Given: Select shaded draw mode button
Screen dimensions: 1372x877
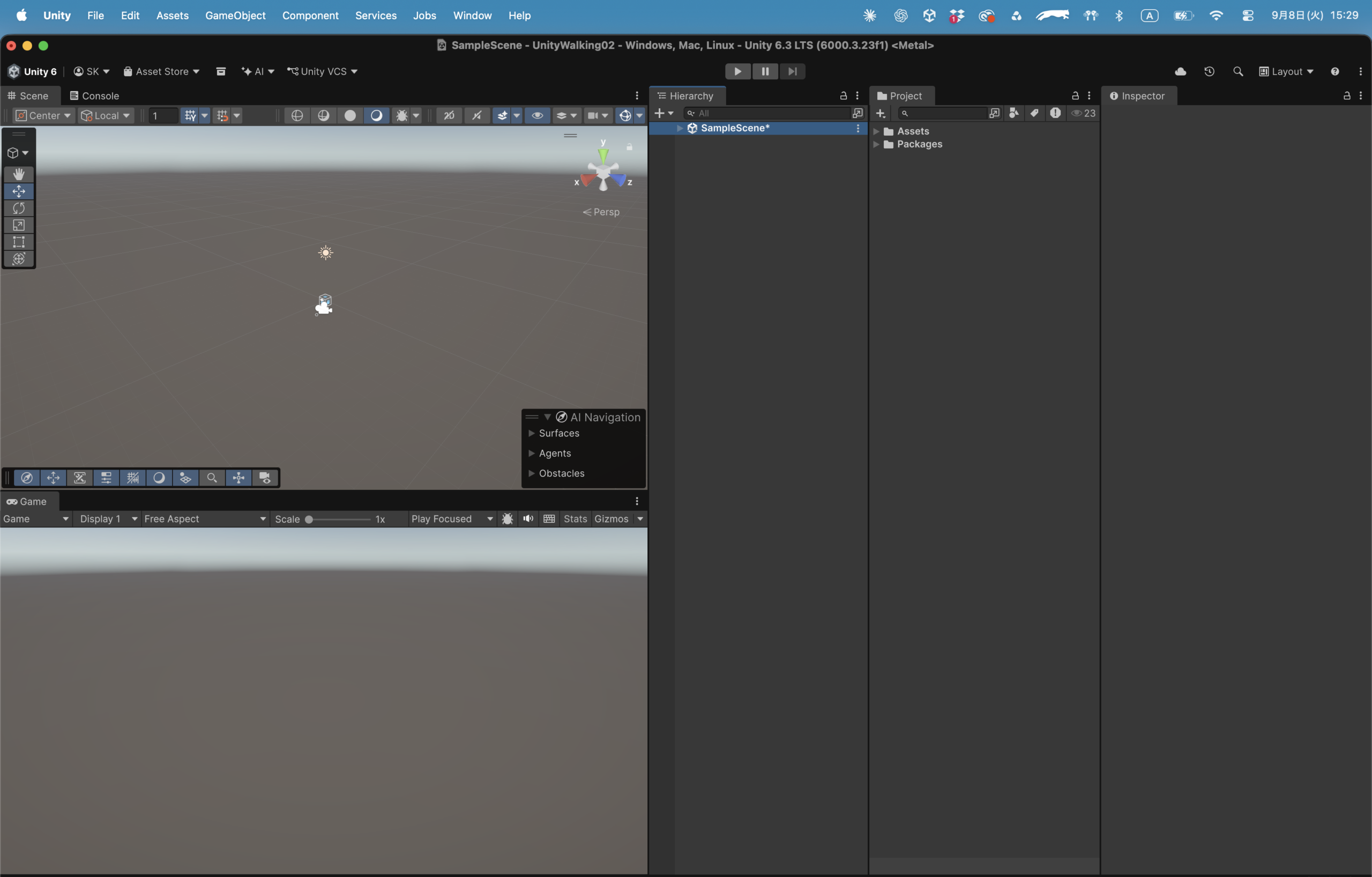Looking at the screenshot, I should (x=376, y=116).
